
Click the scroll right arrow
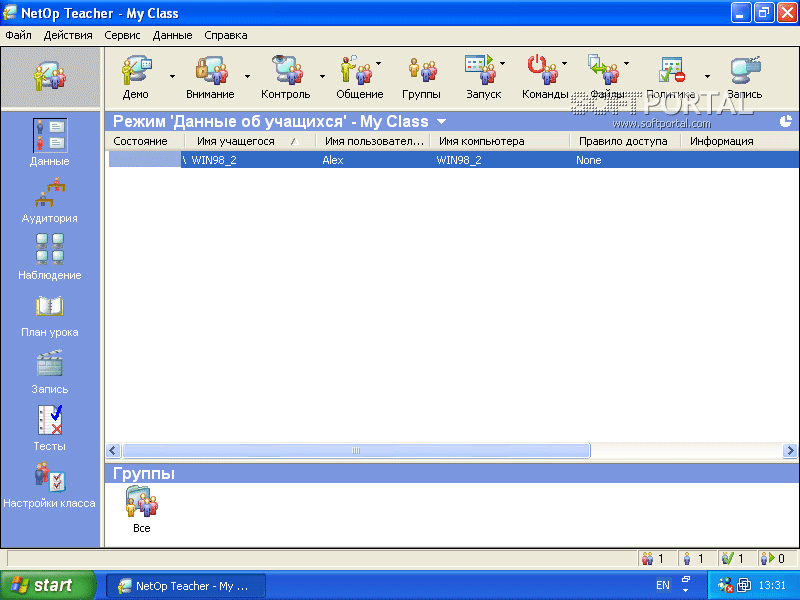(790, 451)
